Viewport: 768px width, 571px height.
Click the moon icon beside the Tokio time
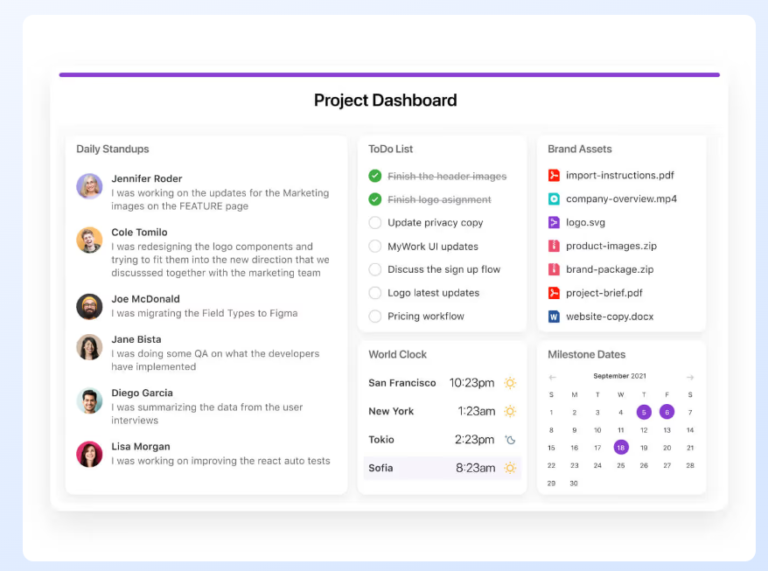pos(510,440)
